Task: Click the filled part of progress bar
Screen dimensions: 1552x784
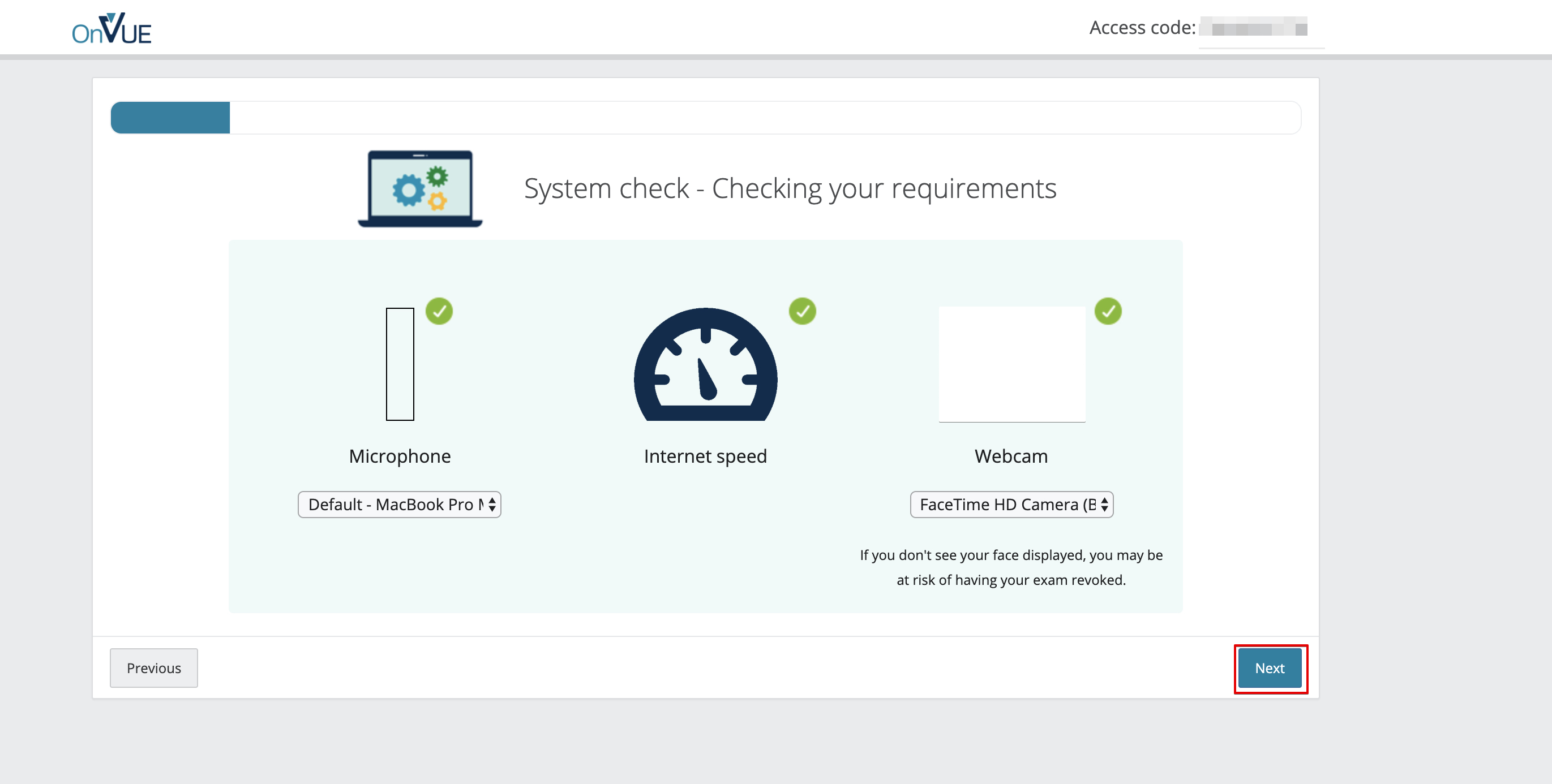Action: click(x=170, y=118)
